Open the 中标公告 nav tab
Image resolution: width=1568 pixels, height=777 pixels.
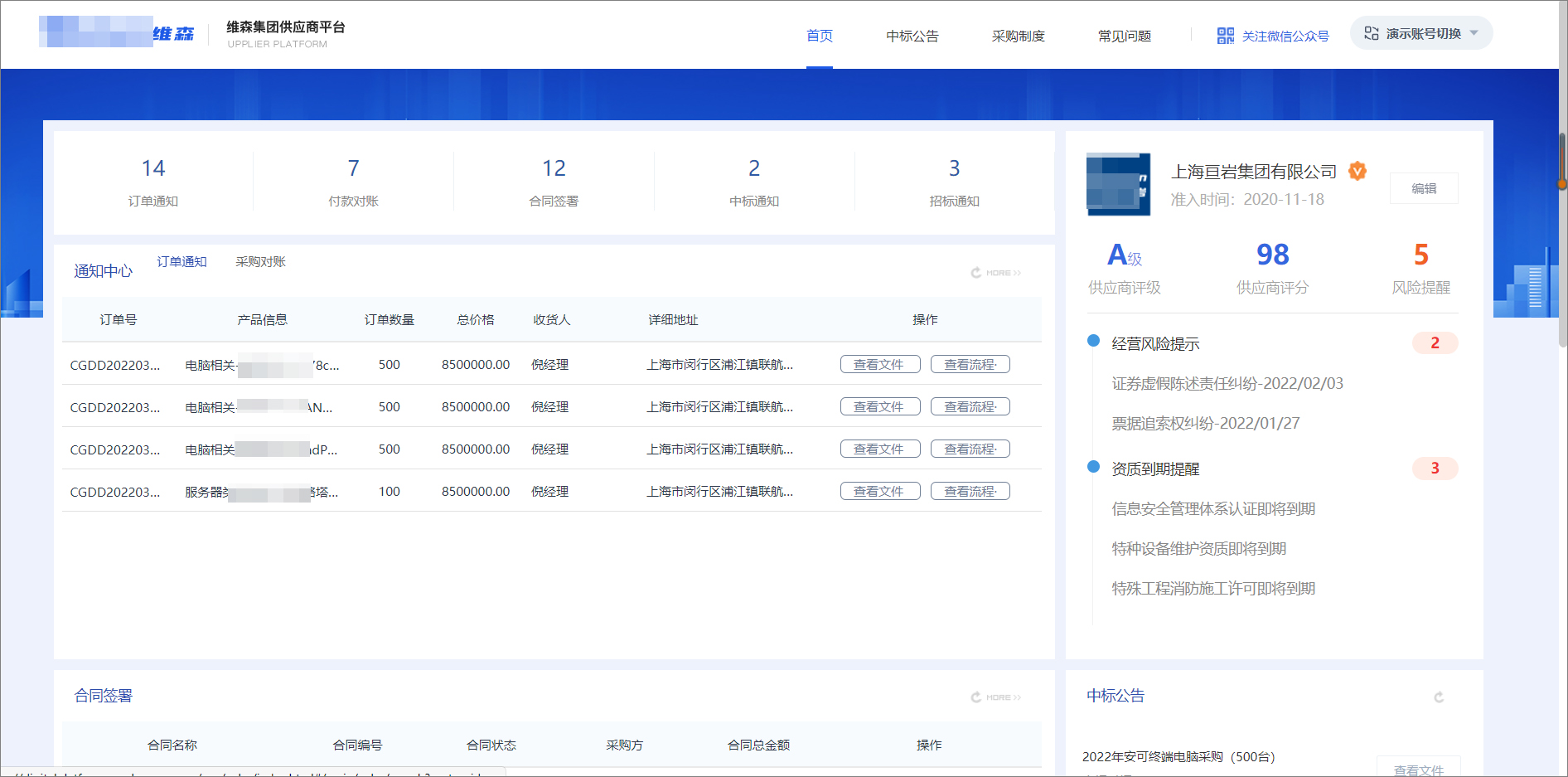click(912, 36)
